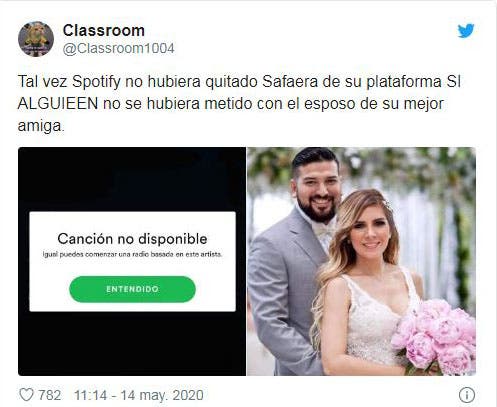Open the Classroom profile avatar
497x407 pixels.
(x=36, y=39)
